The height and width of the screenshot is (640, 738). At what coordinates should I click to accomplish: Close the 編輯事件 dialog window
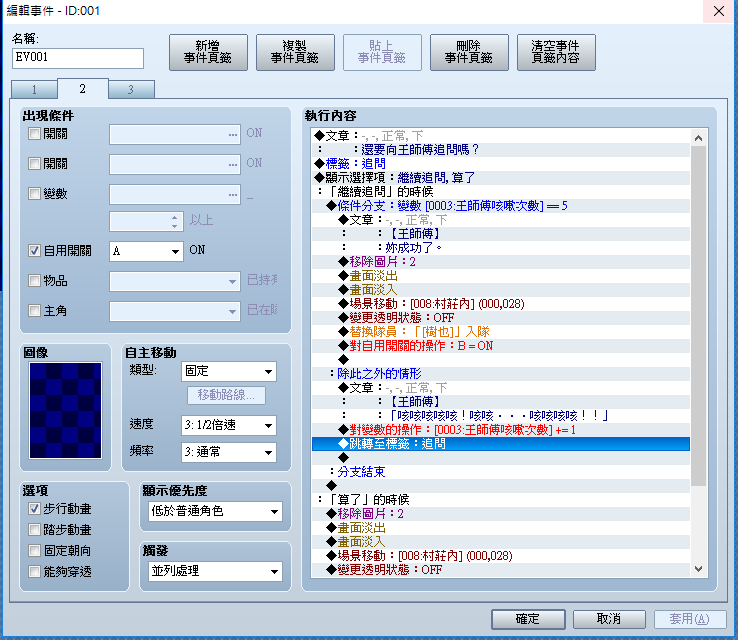(x=719, y=11)
